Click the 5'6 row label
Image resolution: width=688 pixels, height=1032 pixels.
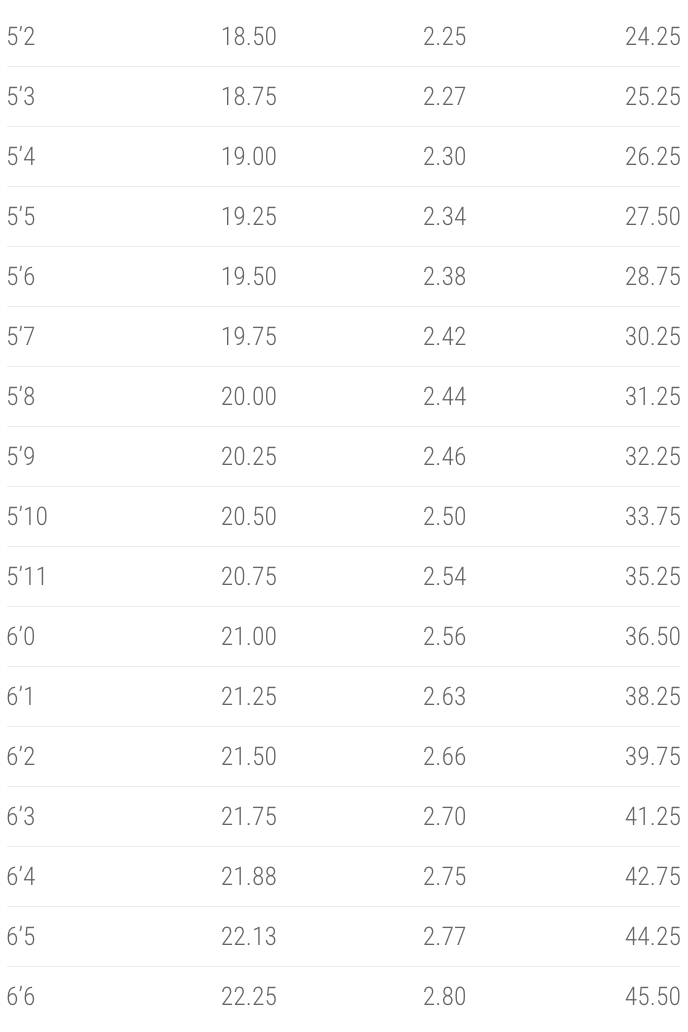click(x=21, y=277)
